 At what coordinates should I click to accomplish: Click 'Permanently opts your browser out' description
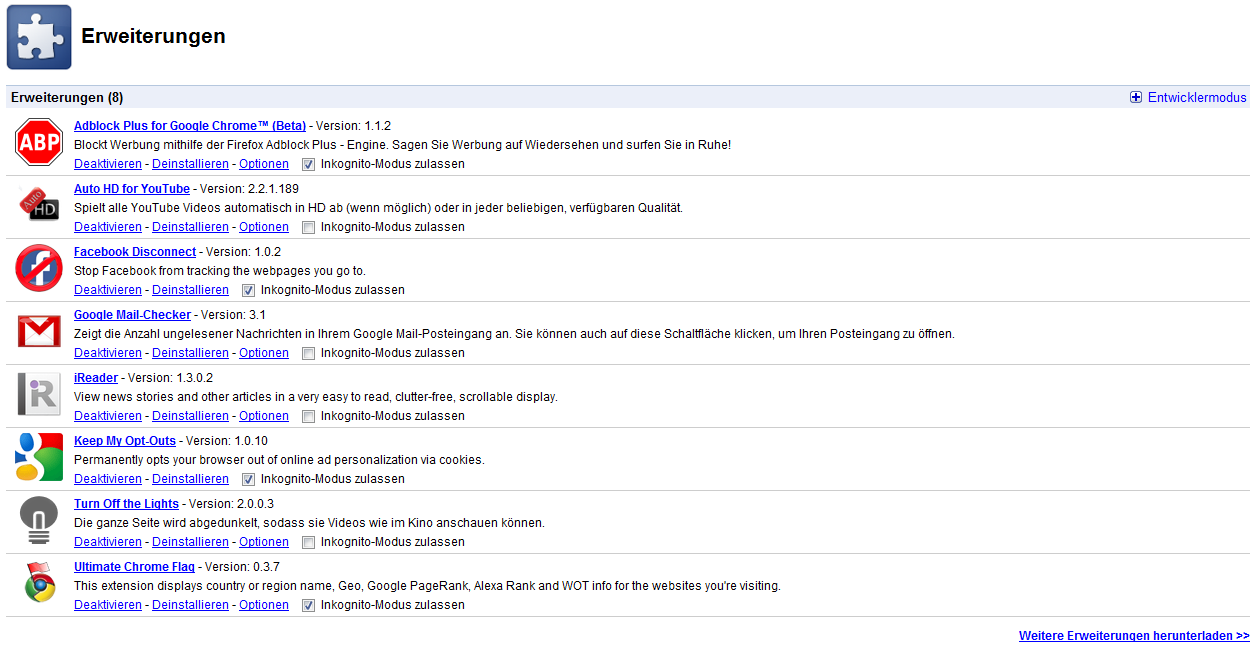[279, 460]
